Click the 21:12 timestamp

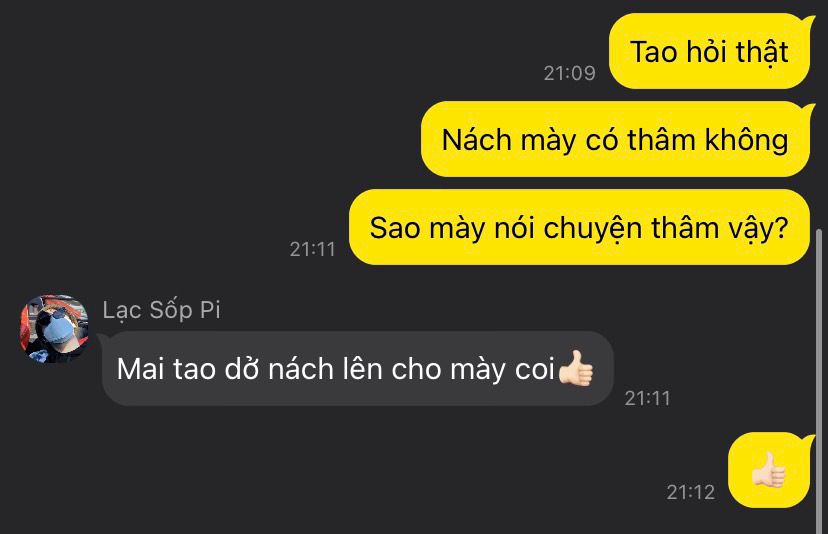[x=691, y=492]
